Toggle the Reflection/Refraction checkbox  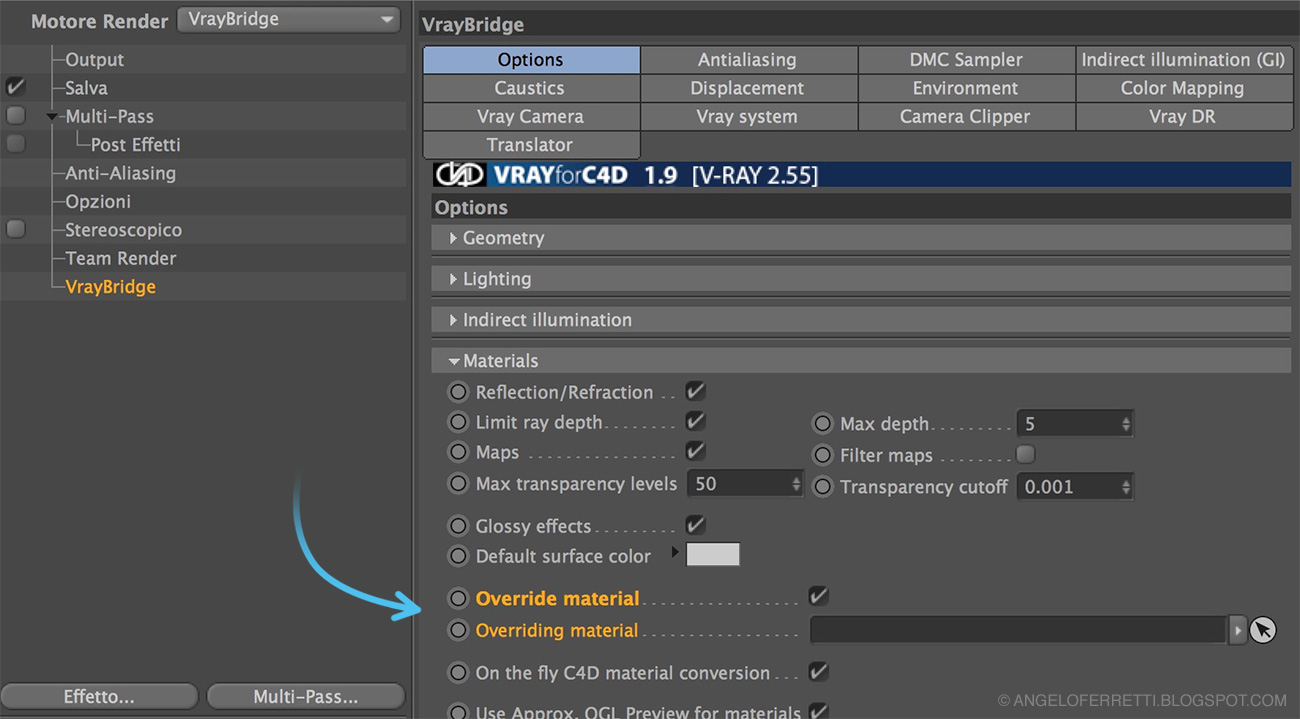[695, 391]
